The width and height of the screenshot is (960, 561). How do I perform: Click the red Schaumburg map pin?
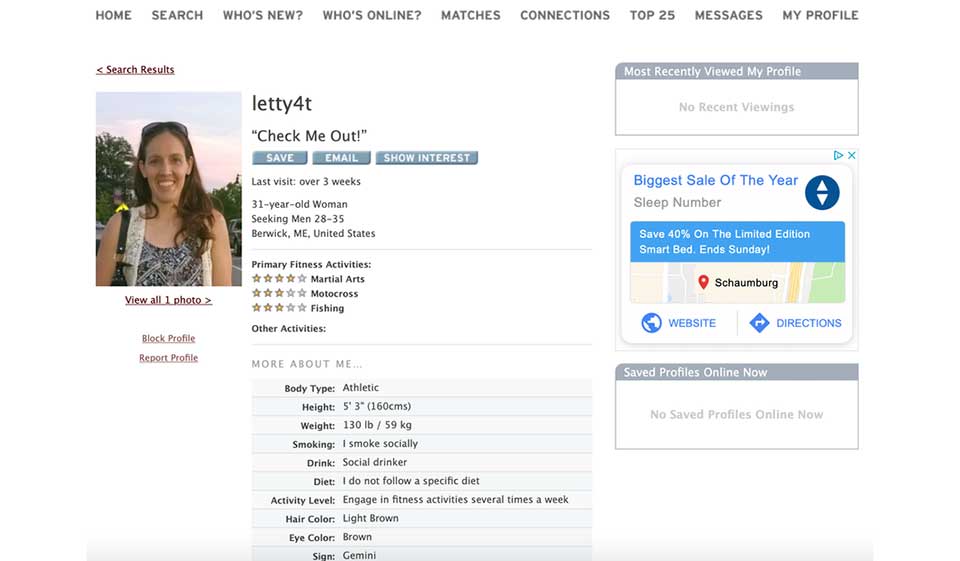pos(703,283)
